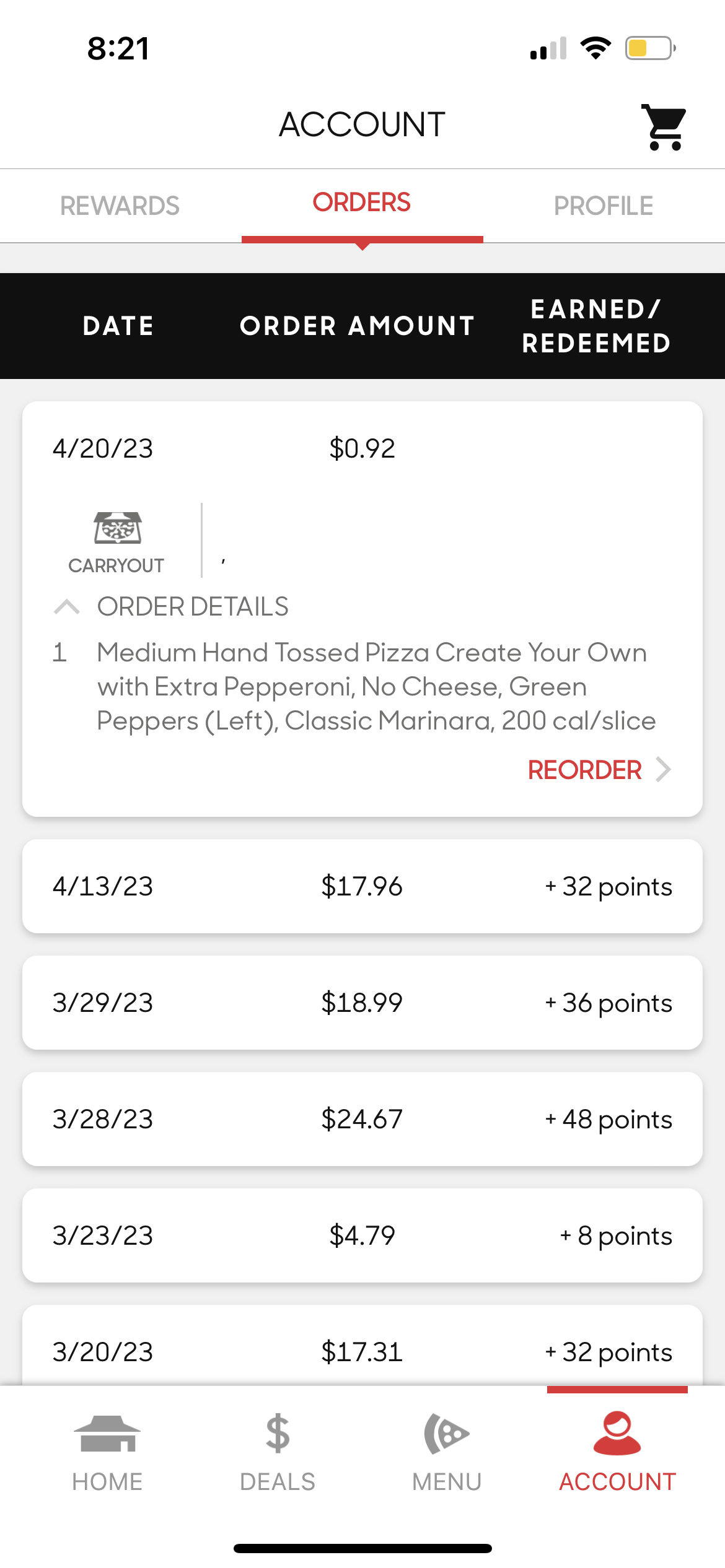Tap the carryout pizza box icon
This screenshot has height=1568, width=725.
[117, 528]
